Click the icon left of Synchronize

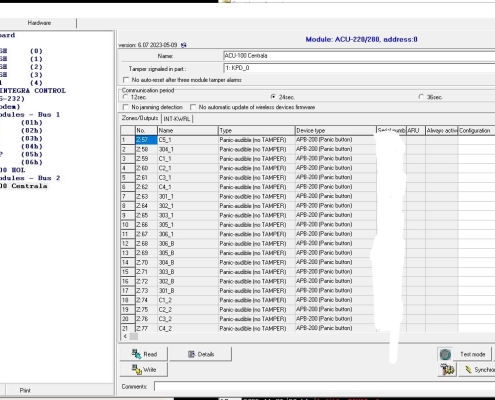pyautogui.click(x=447, y=370)
